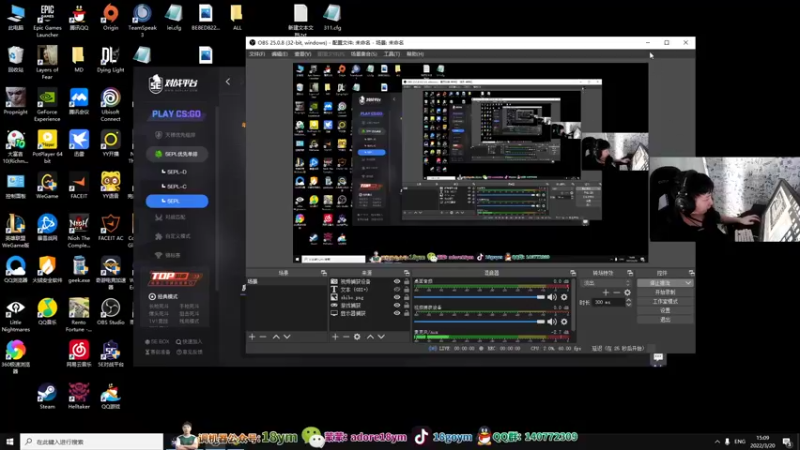Viewport: 800px width, 450px height.
Task: Open the Tools (T) menu in OBS
Action: click(x=392, y=54)
